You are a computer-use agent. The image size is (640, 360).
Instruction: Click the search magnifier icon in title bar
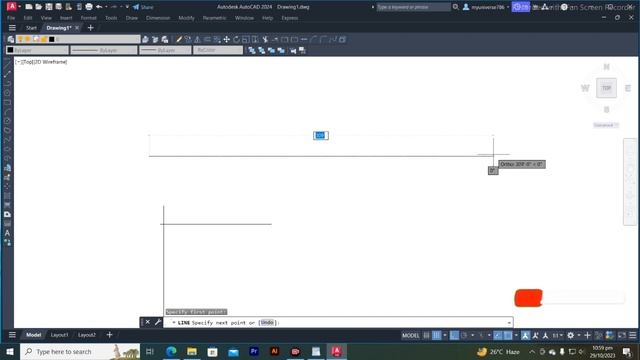[456, 7]
